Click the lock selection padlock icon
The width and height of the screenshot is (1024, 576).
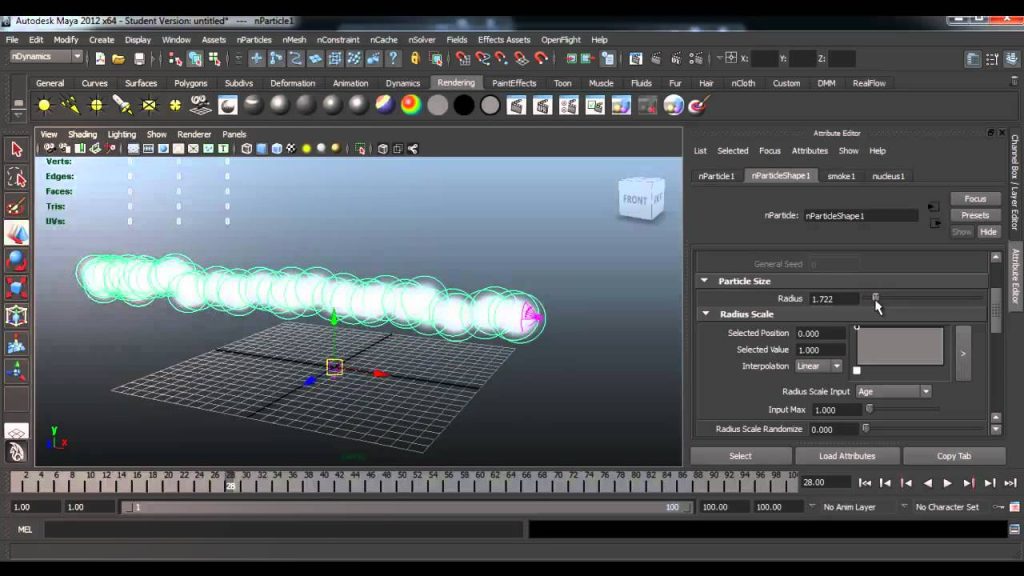415,59
